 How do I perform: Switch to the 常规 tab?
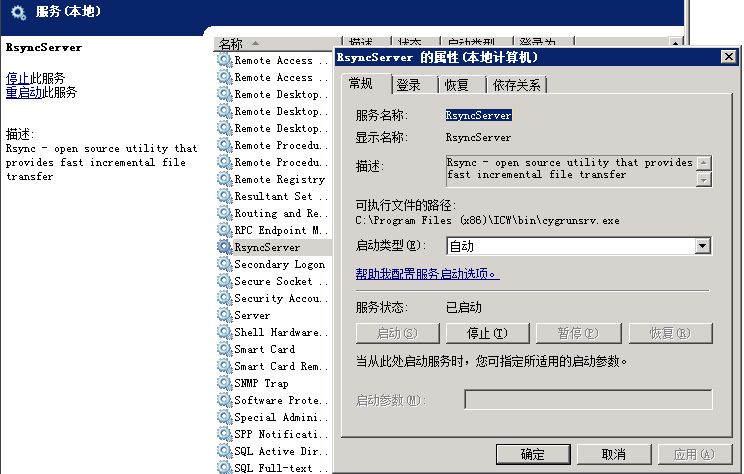(365, 84)
